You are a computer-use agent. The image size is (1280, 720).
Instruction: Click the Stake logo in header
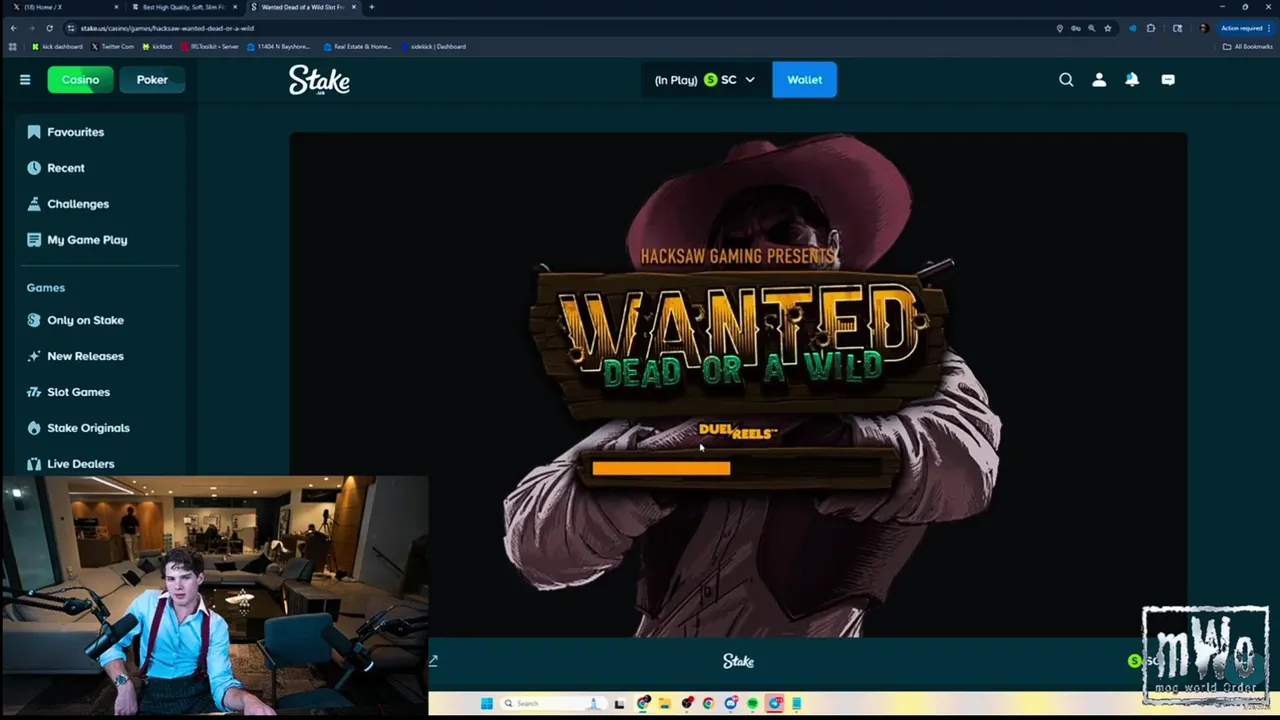319,80
